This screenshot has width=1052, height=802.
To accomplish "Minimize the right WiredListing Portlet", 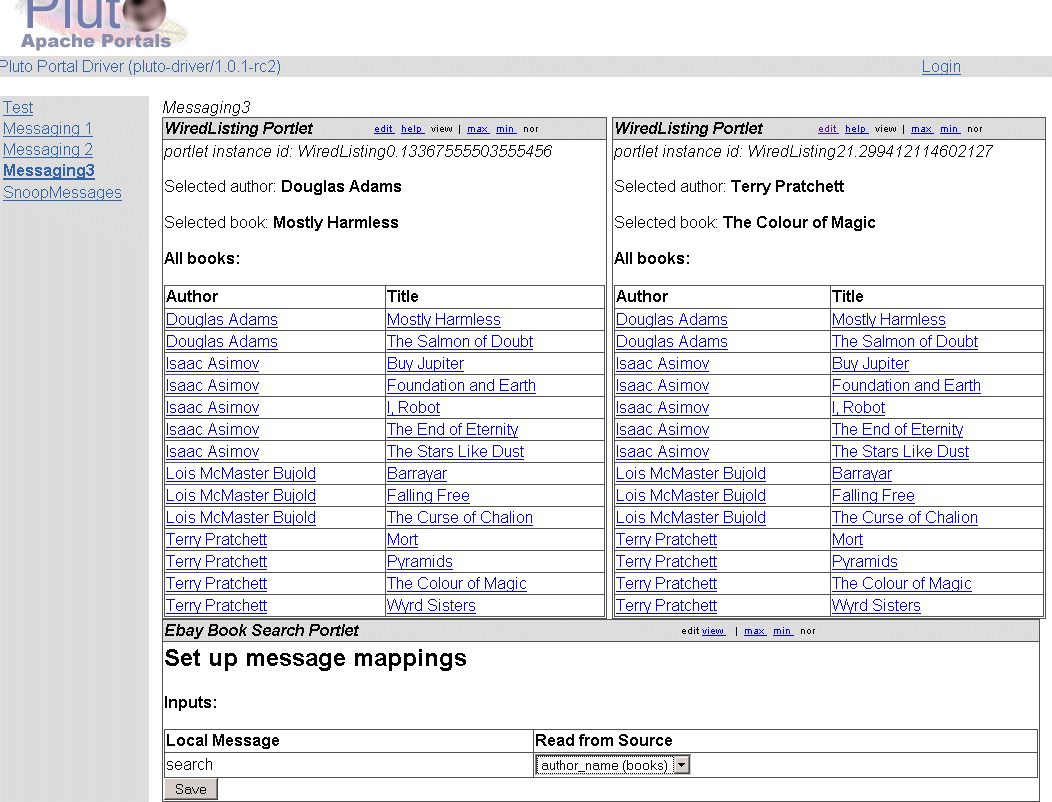I will coord(950,129).
